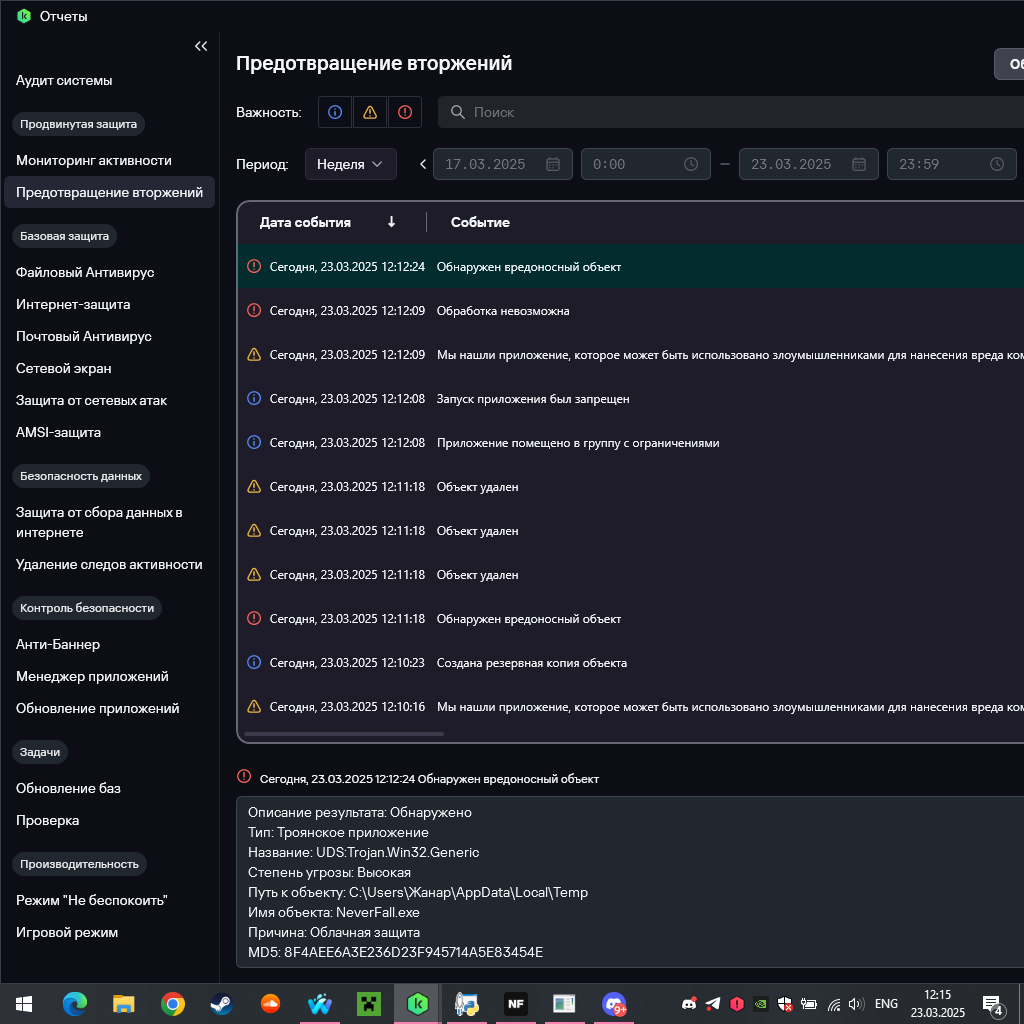
Task: Collapse the sidebar with the double-chevron icon
Action: (x=200, y=46)
